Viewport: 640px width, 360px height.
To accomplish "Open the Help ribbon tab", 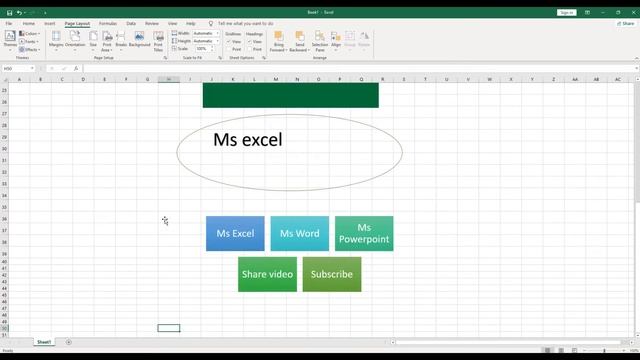I will (191, 24).
